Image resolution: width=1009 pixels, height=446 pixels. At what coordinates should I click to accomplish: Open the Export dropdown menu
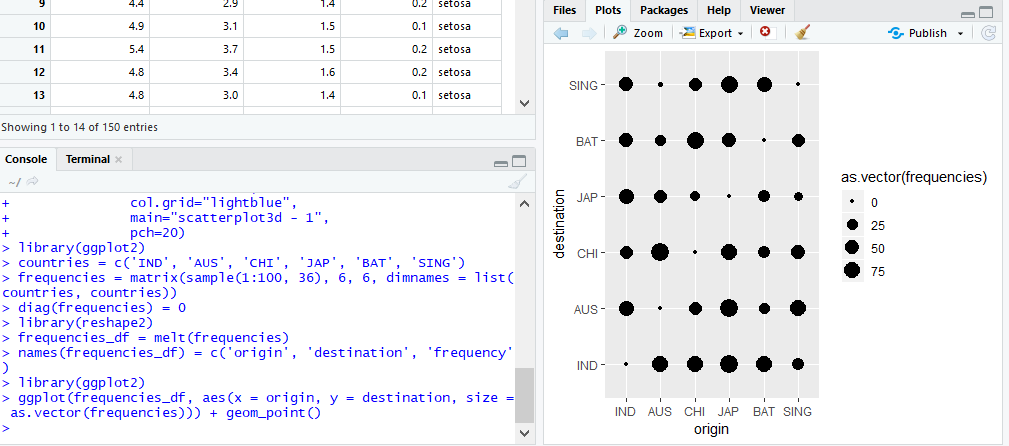coord(712,33)
